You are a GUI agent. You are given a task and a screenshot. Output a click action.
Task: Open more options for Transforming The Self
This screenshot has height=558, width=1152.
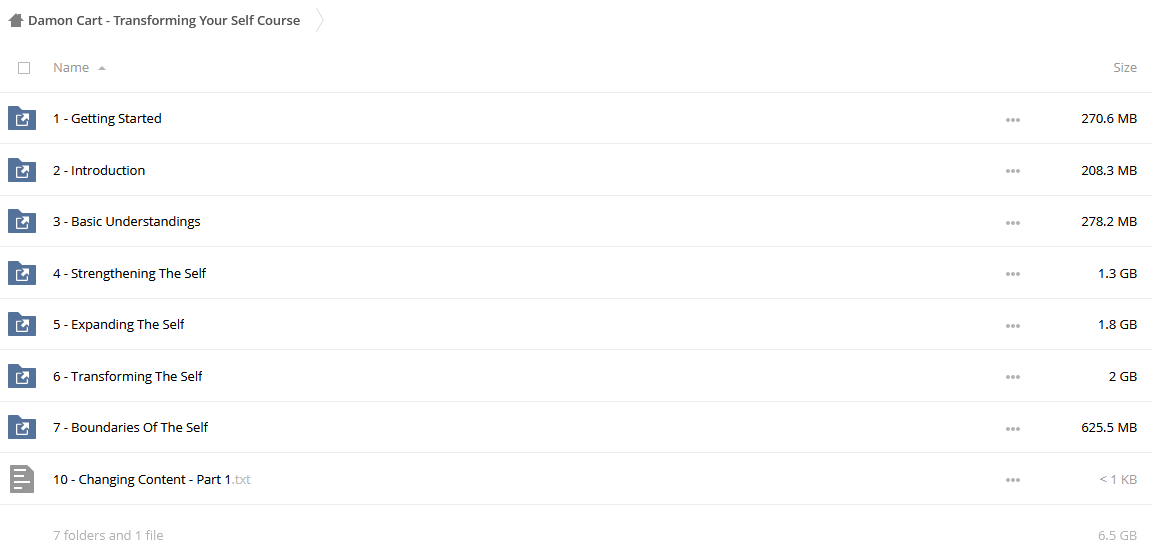click(1012, 377)
